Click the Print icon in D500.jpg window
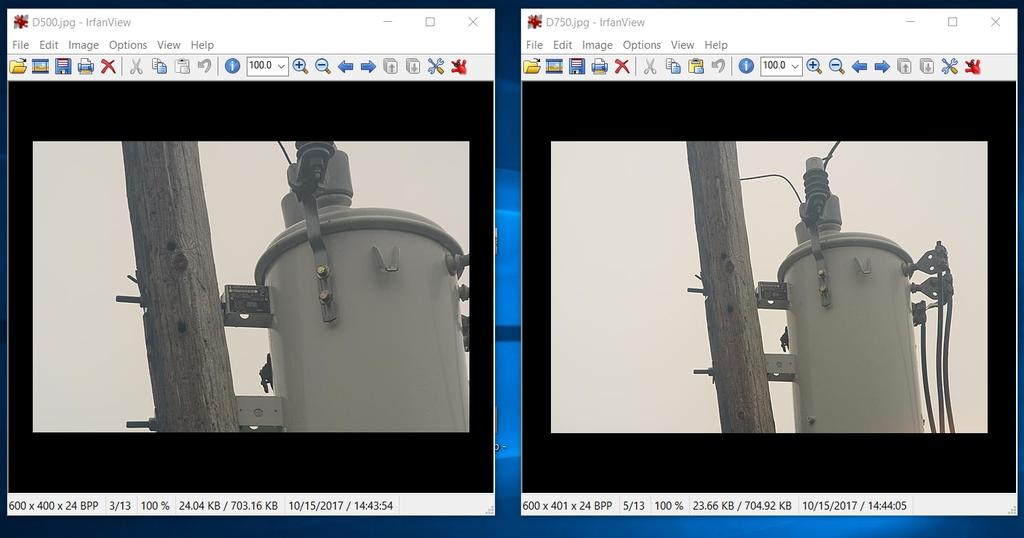Image resolution: width=1024 pixels, height=538 pixels. tap(86, 67)
